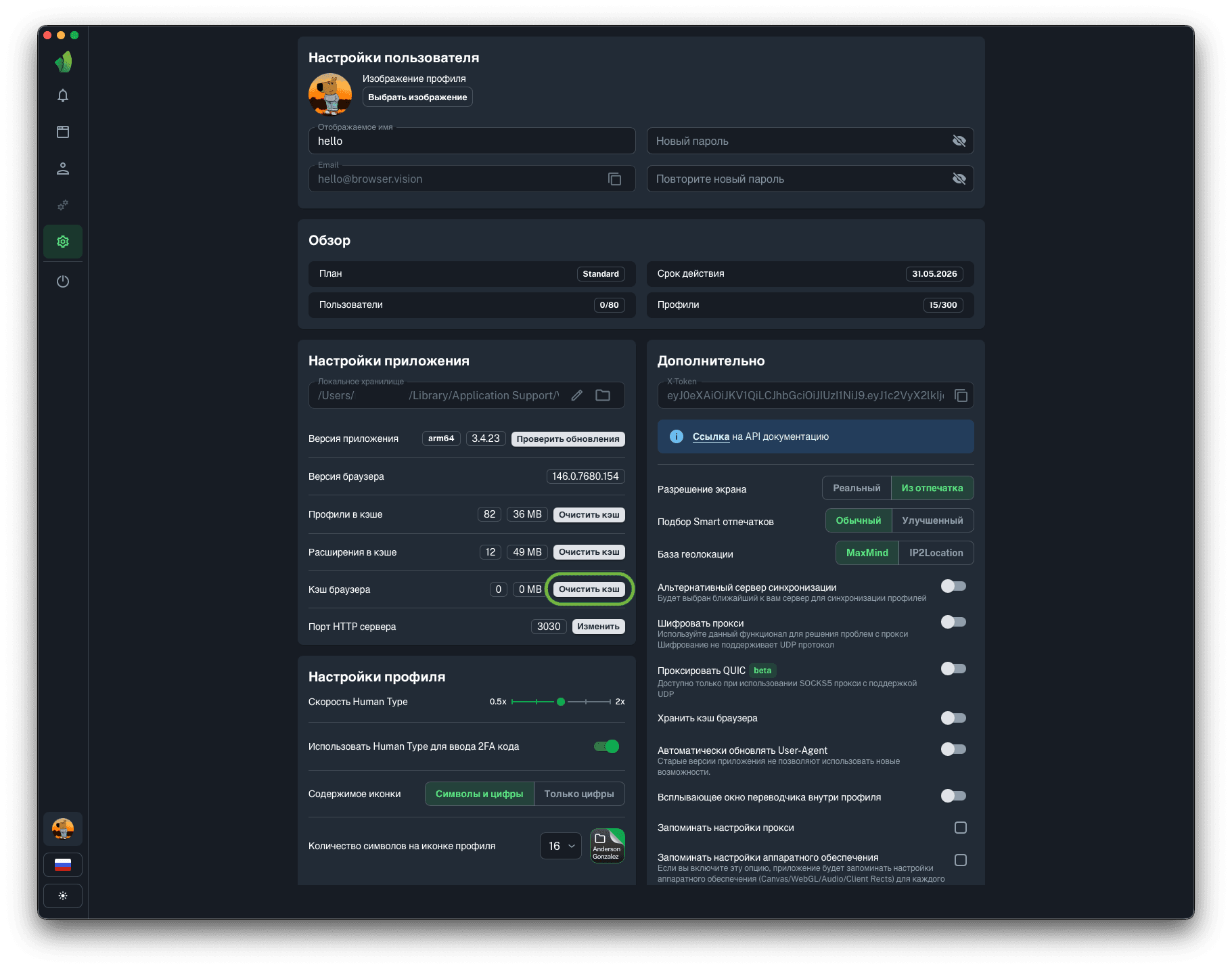Turn off Human Type for 2FA toggle
1232x969 pixels.
click(x=606, y=746)
